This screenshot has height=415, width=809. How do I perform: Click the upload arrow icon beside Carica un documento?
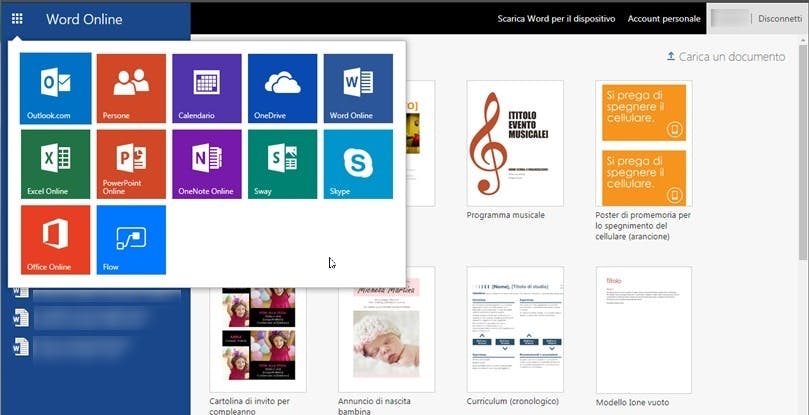(x=671, y=56)
